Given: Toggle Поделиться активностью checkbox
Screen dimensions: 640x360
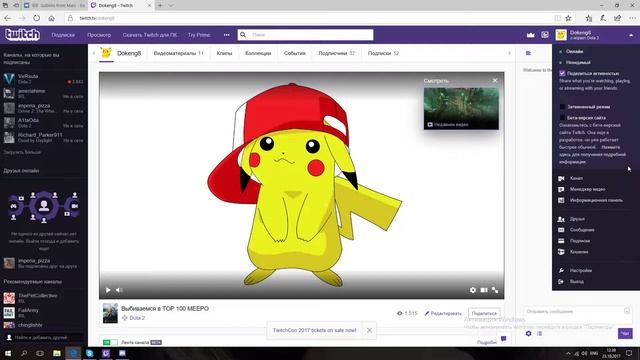Looking at the screenshot, I should 562,73.
